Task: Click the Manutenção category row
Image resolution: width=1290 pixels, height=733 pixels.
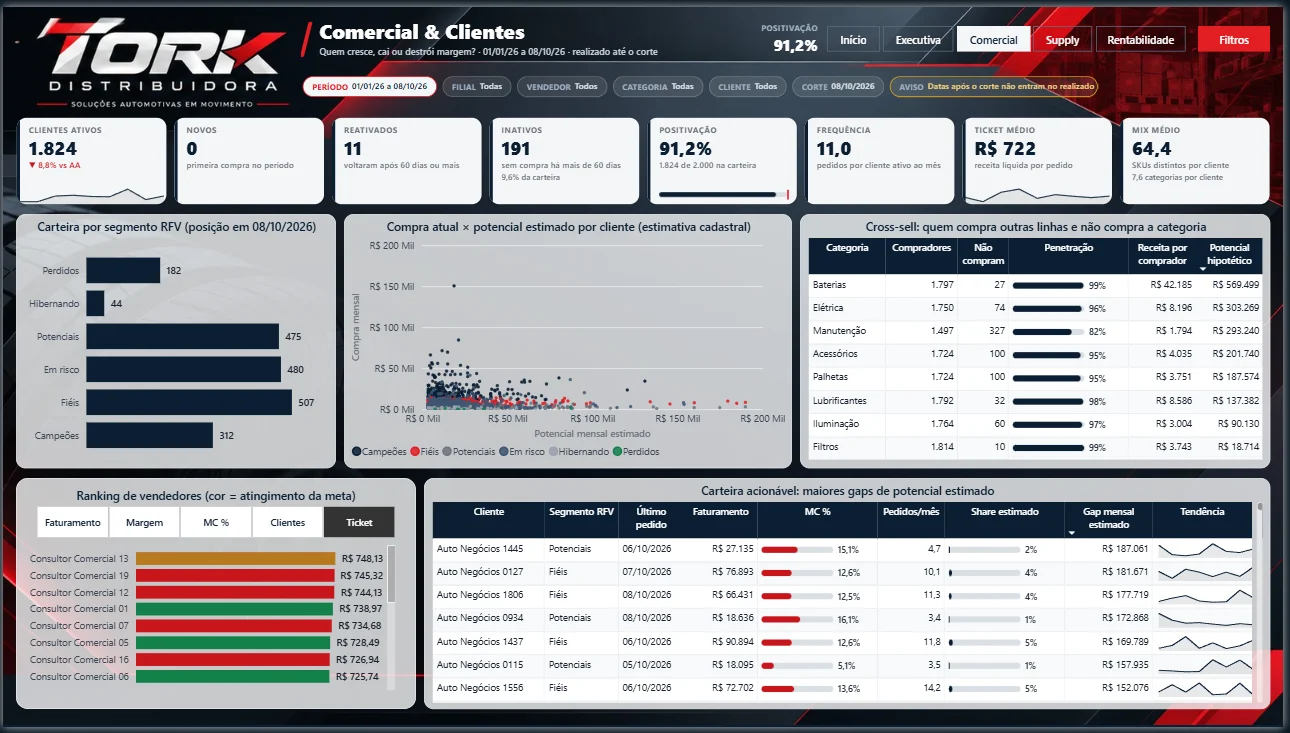Action: point(1037,331)
